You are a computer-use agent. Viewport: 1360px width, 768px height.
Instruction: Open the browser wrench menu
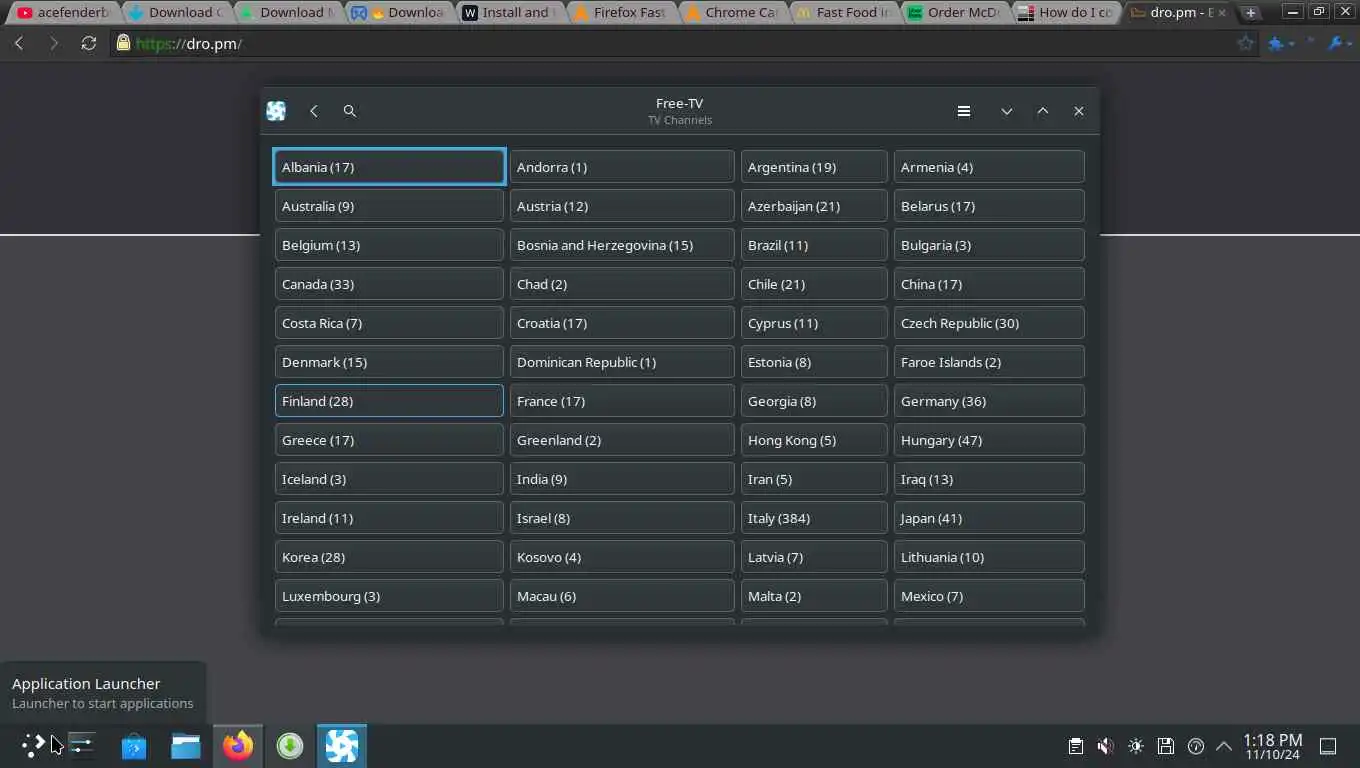coord(1338,43)
